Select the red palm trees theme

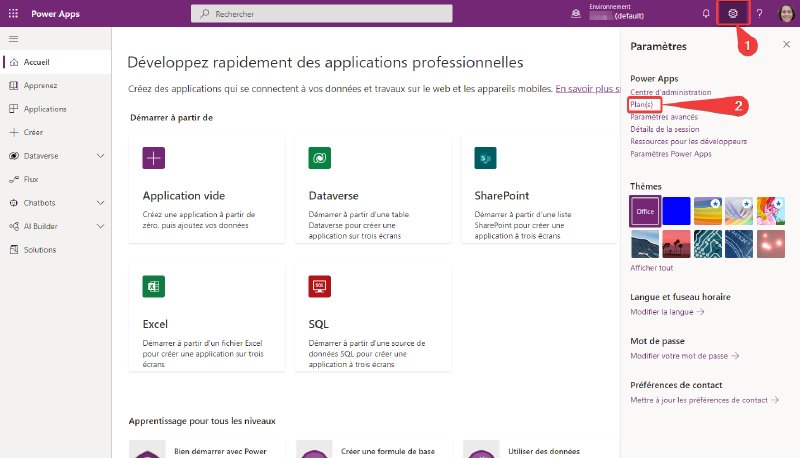(x=677, y=244)
